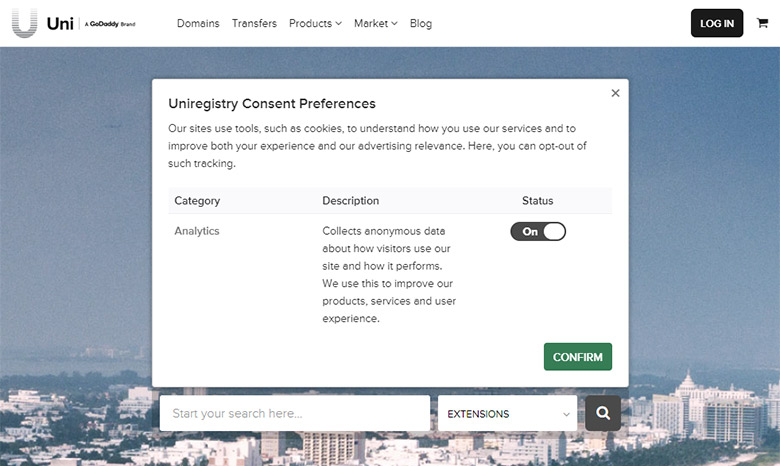Open the Extensions dropdown
The image size is (780, 466).
pos(507,413)
